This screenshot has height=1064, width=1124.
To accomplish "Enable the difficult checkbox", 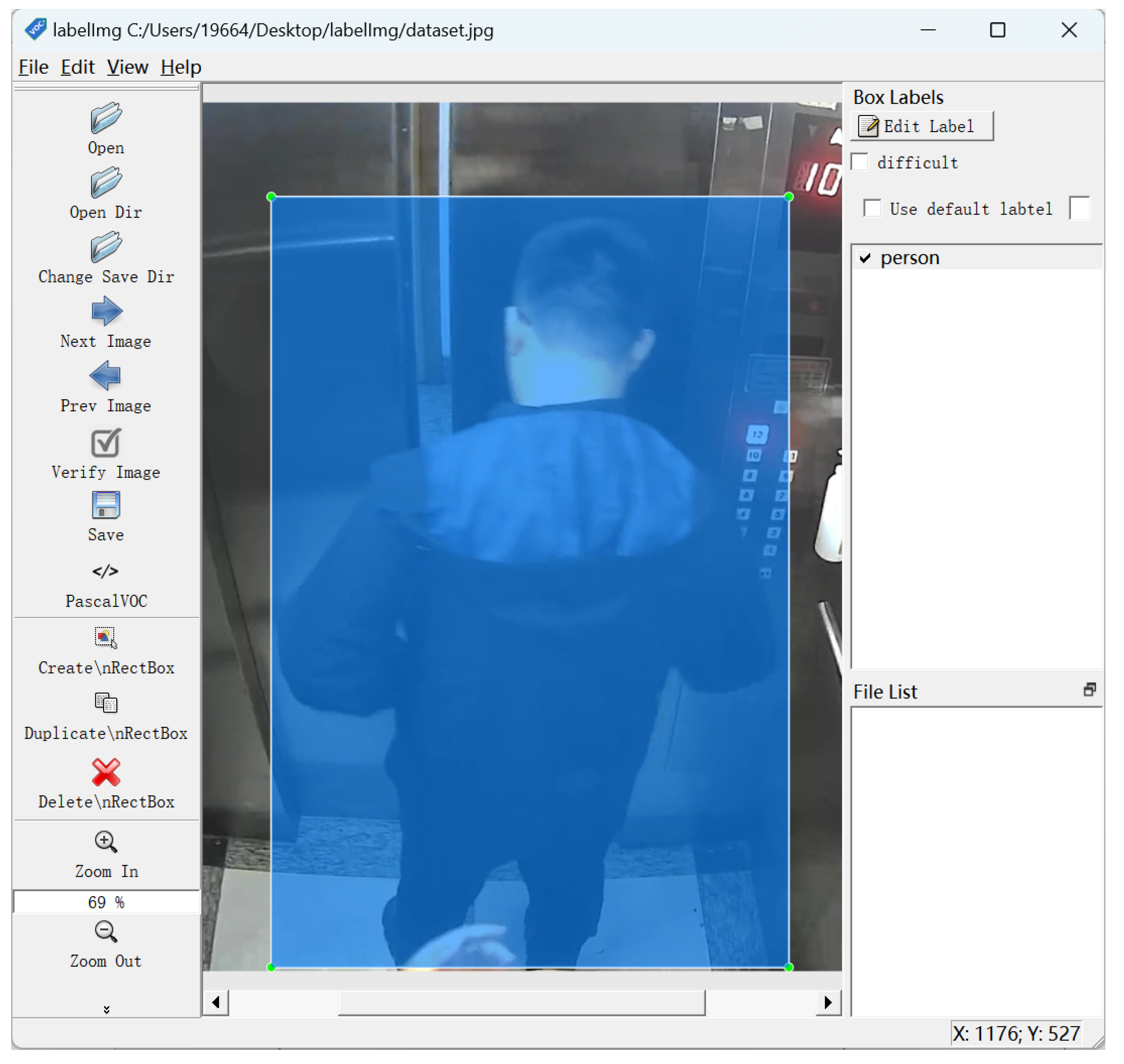I will 860,162.
